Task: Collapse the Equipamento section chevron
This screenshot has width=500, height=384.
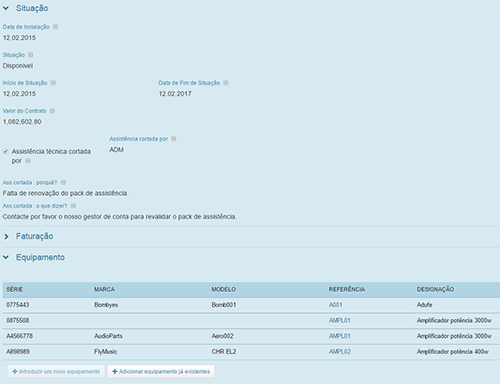Action: [x=6, y=257]
